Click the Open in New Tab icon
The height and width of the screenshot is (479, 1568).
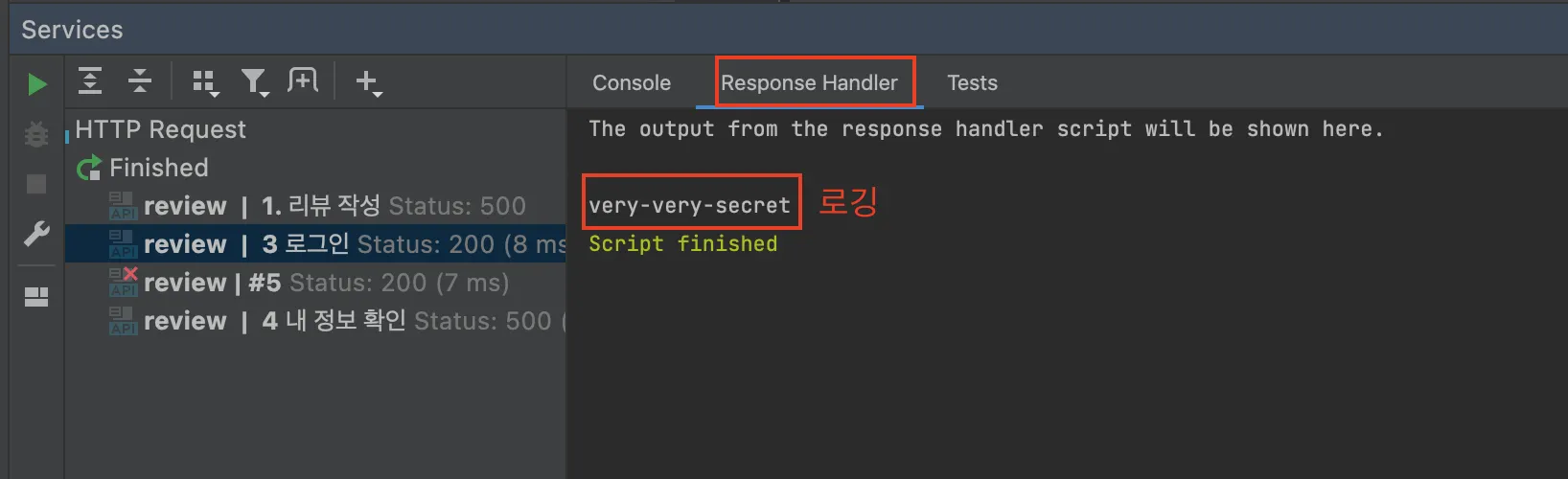[x=303, y=81]
